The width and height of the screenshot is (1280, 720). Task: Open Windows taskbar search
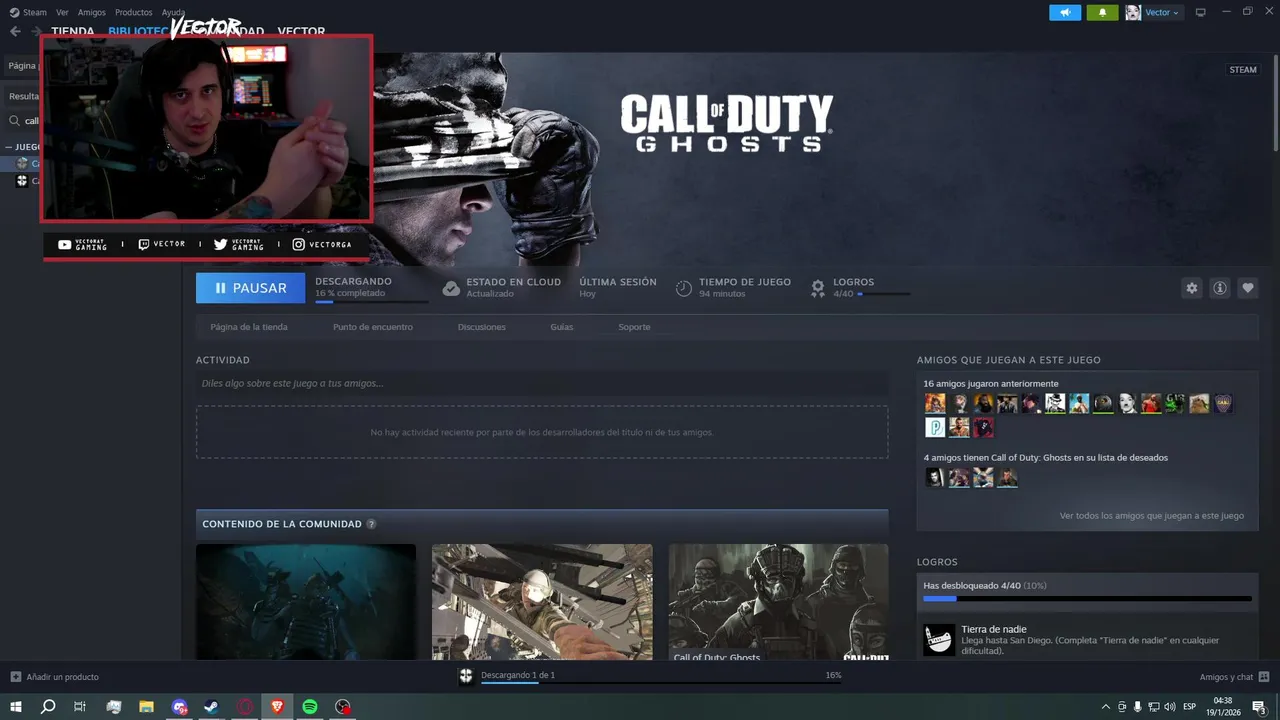pyautogui.click(x=48, y=707)
